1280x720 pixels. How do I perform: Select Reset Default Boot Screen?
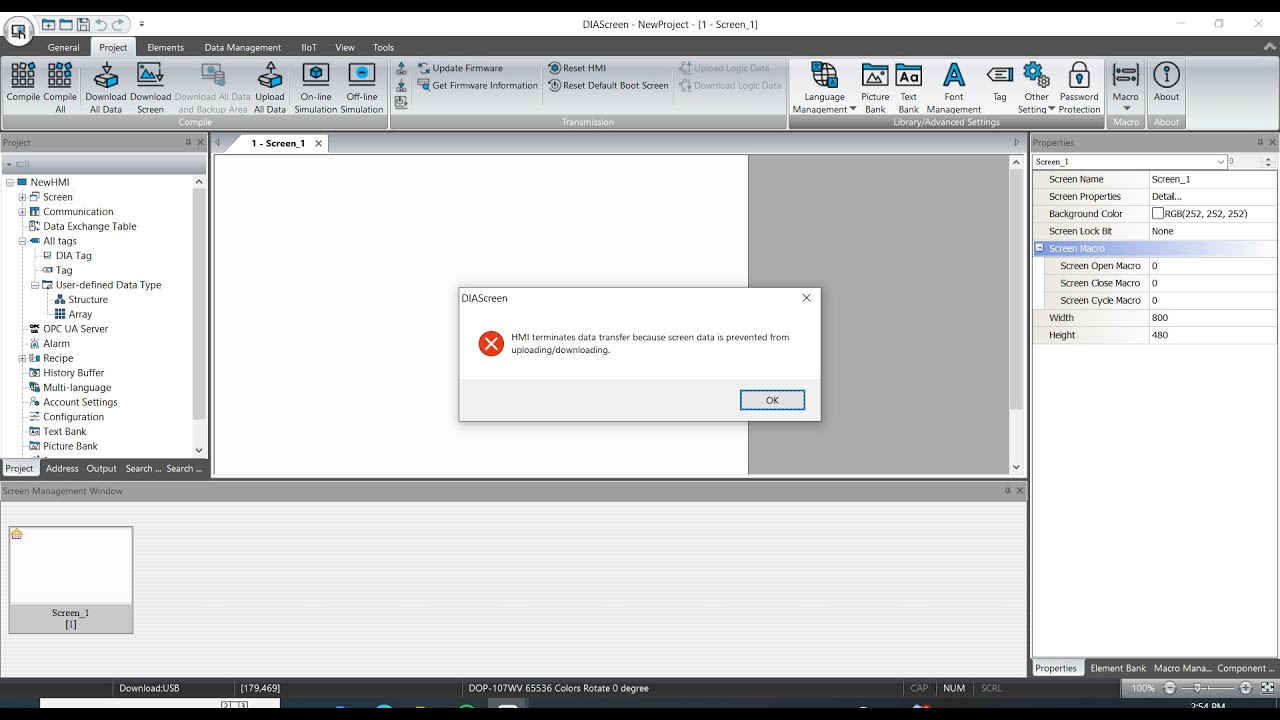pyautogui.click(x=608, y=85)
